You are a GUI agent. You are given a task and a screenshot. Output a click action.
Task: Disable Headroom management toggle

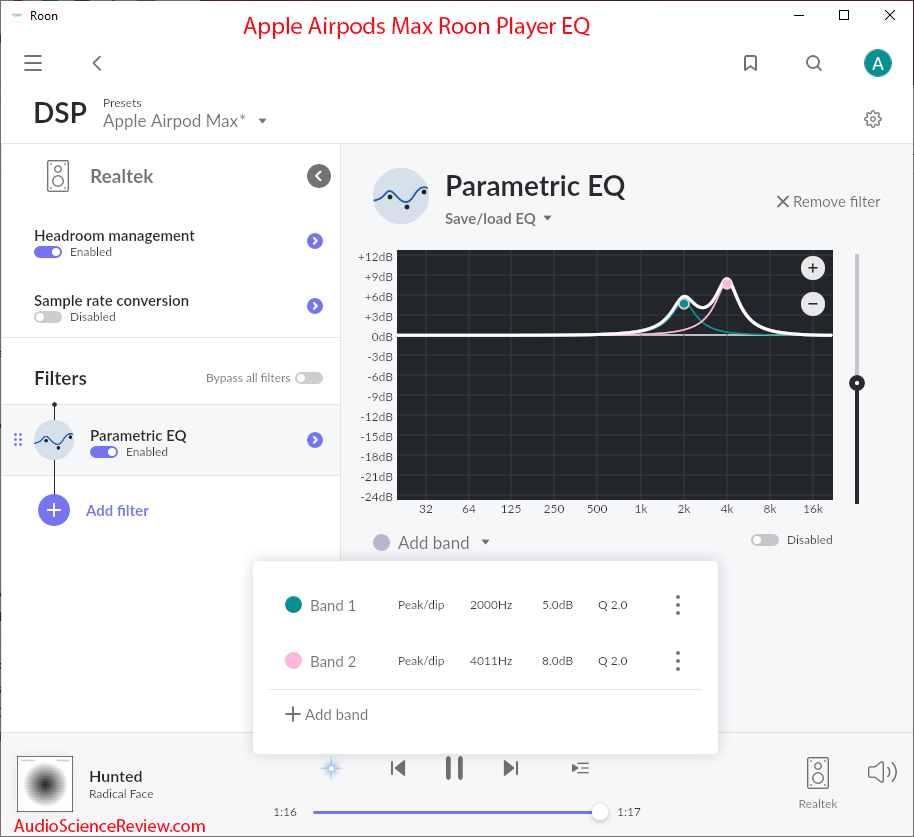pos(48,252)
